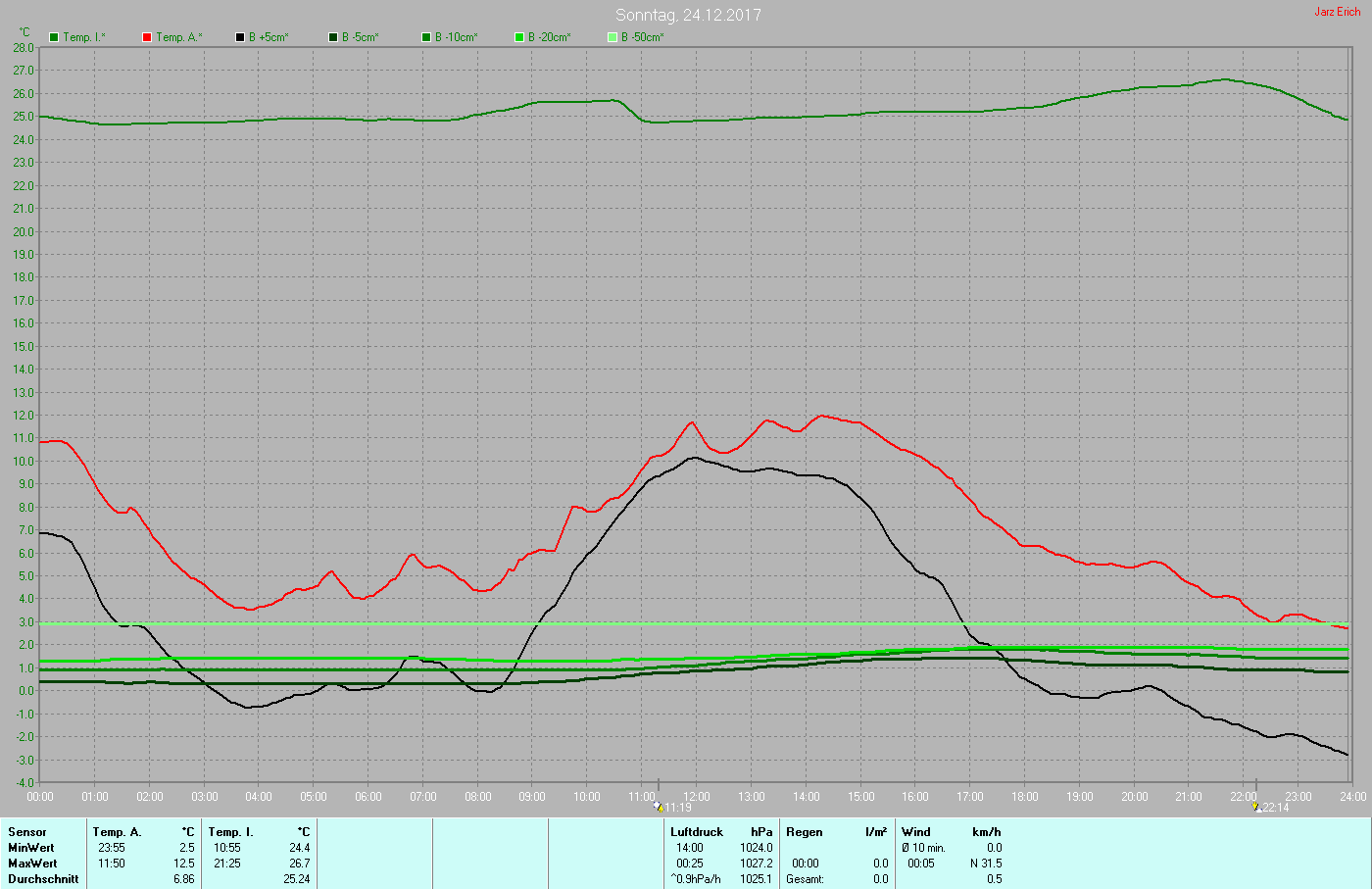Click the Durchschnitt row label

coord(43,879)
